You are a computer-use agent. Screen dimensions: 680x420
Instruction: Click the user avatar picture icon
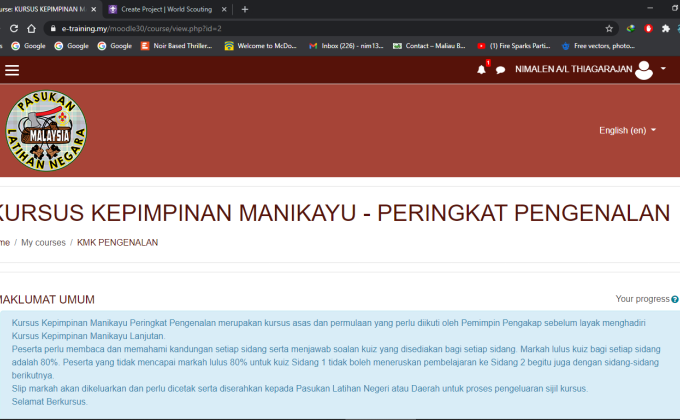644,69
